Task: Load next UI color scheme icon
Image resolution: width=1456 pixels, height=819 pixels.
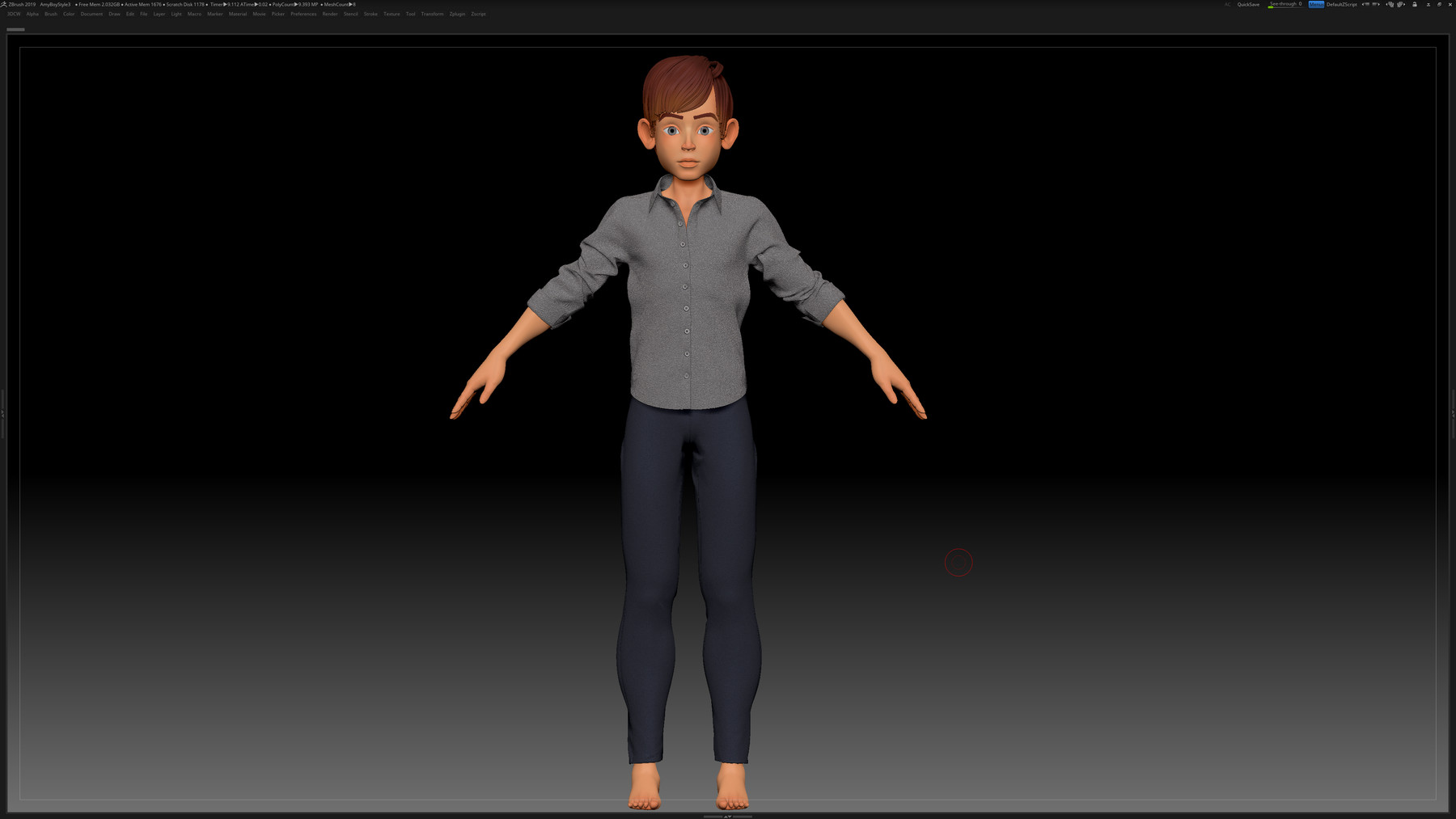Action: pyautogui.click(x=1401, y=4)
